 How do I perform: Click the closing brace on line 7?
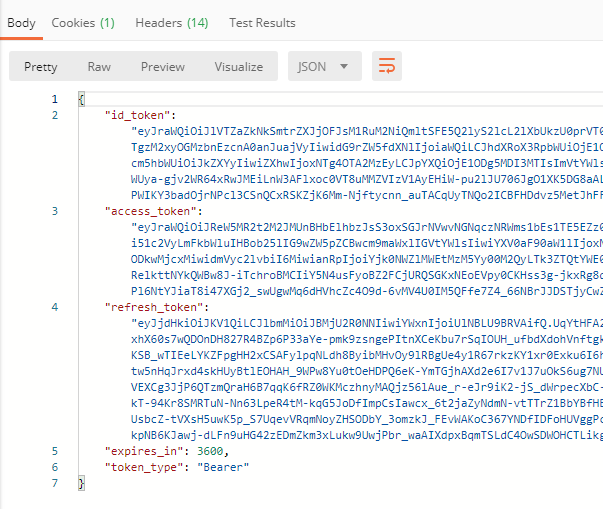point(81,483)
